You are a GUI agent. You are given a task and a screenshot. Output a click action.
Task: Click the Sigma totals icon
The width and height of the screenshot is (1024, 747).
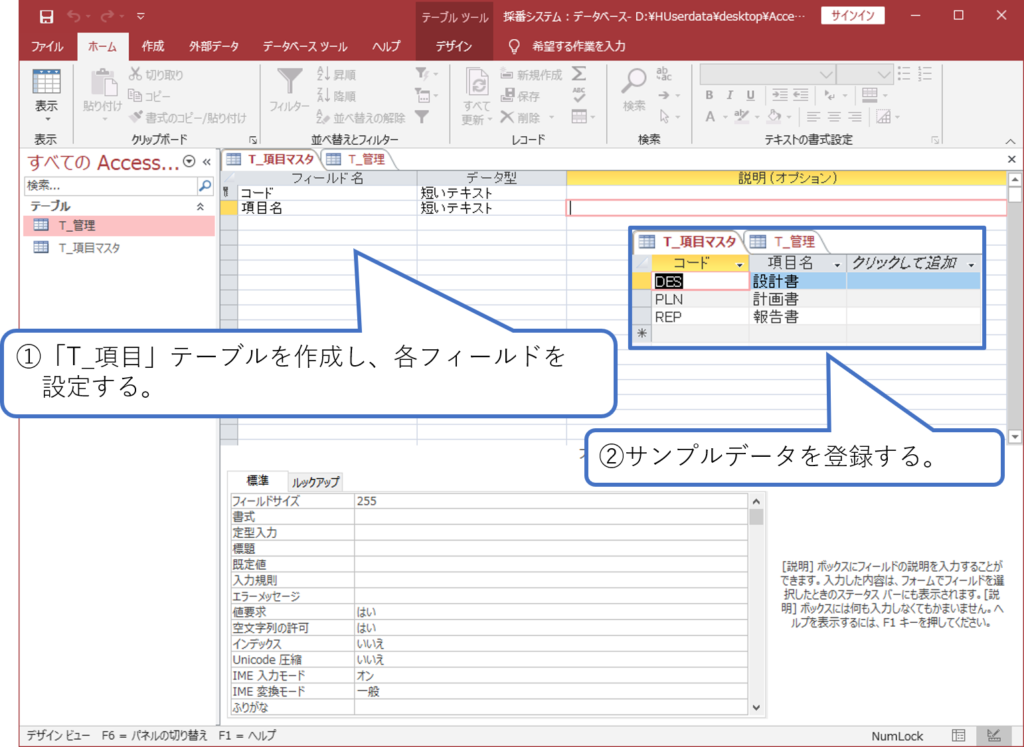click(x=579, y=73)
